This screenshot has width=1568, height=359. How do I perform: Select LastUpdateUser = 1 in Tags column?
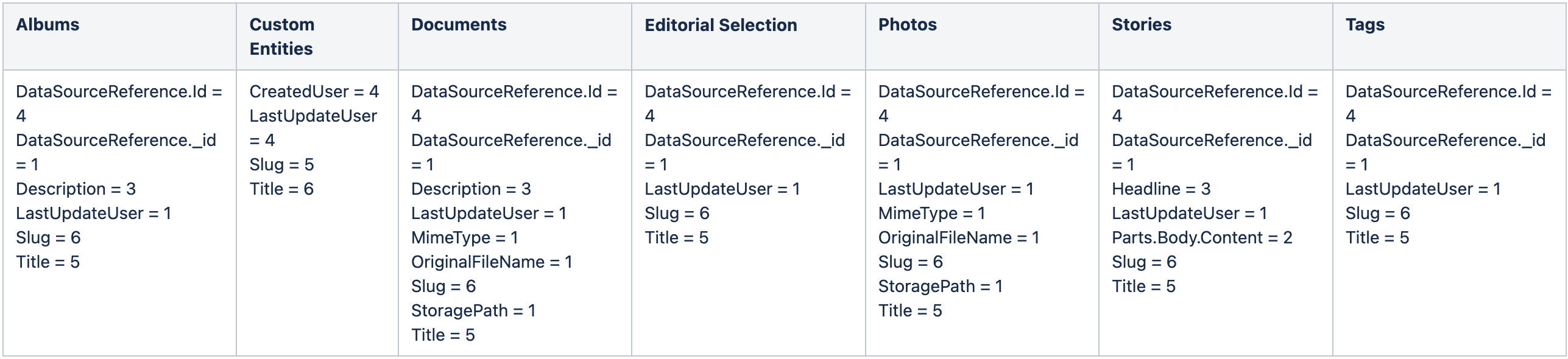[x=1423, y=189]
